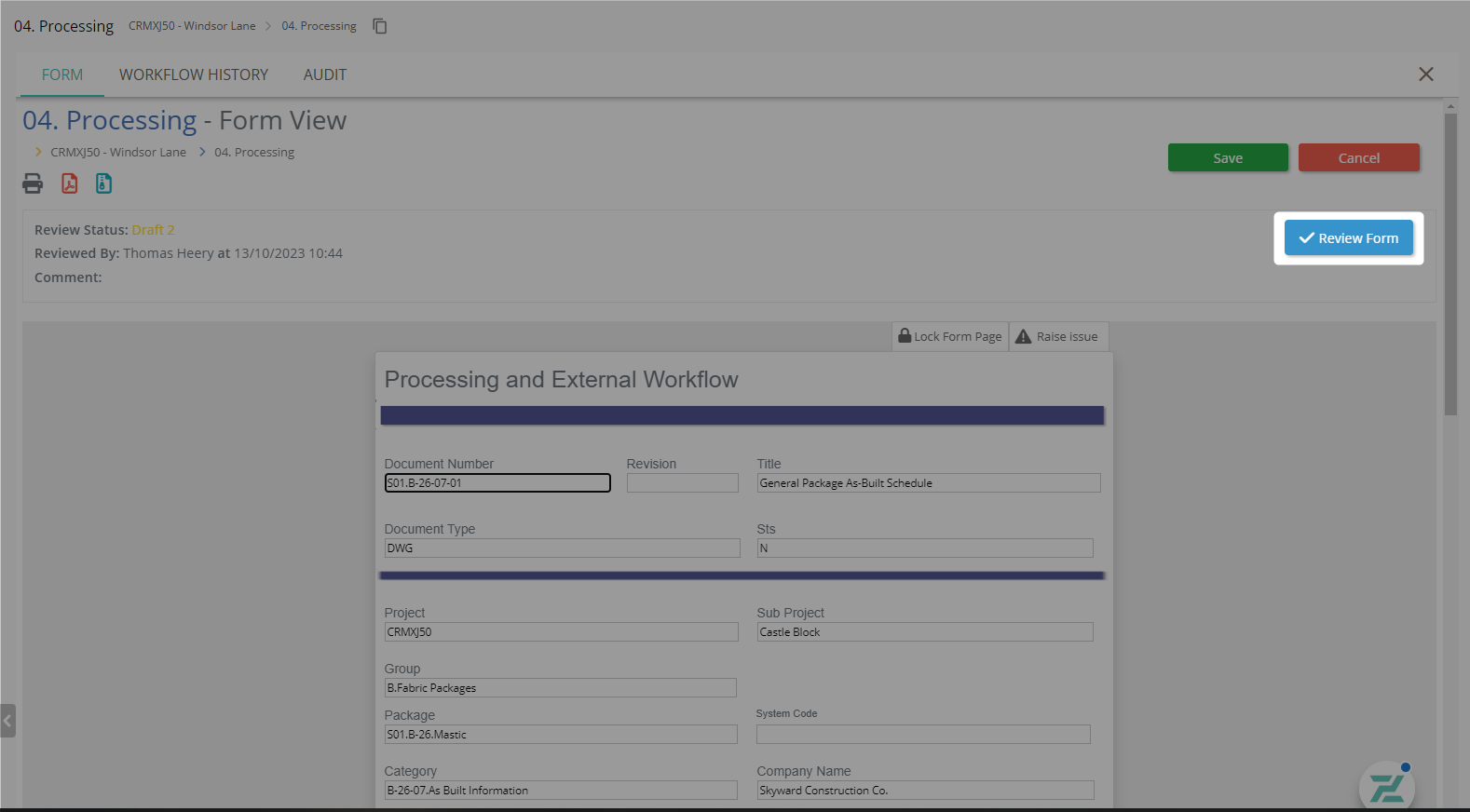The height and width of the screenshot is (812, 1470).
Task: Save the form
Action: point(1228,158)
